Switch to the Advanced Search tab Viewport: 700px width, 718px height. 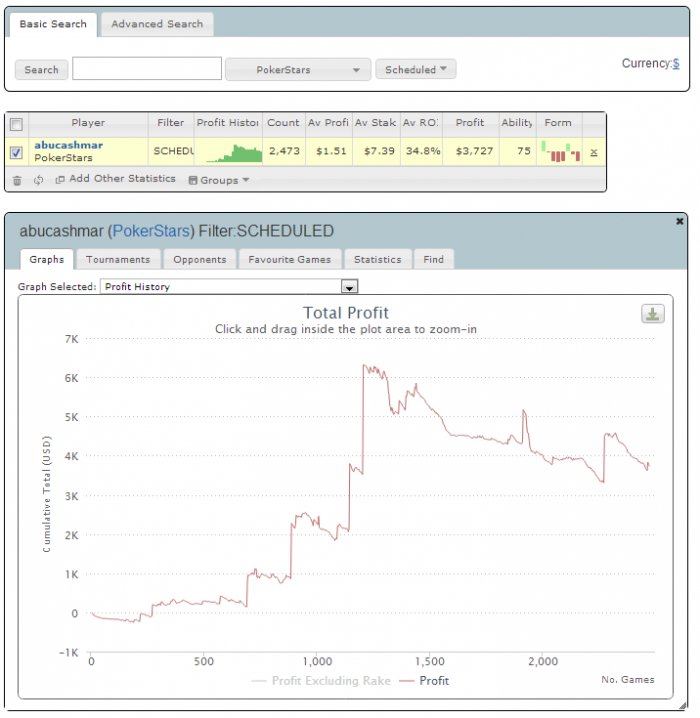(157, 24)
